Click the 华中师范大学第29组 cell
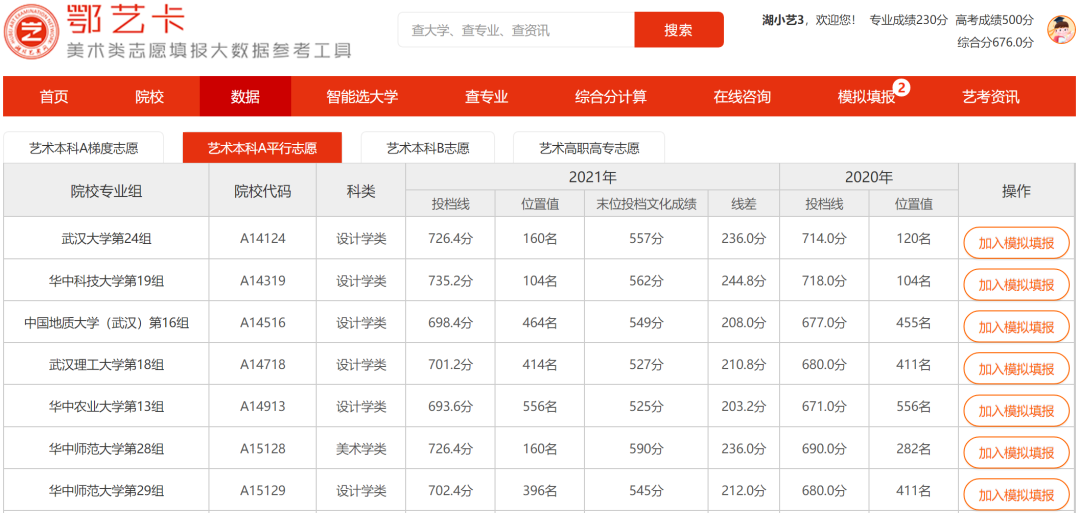The height and width of the screenshot is (513, 1080). [x=106, y=491]
